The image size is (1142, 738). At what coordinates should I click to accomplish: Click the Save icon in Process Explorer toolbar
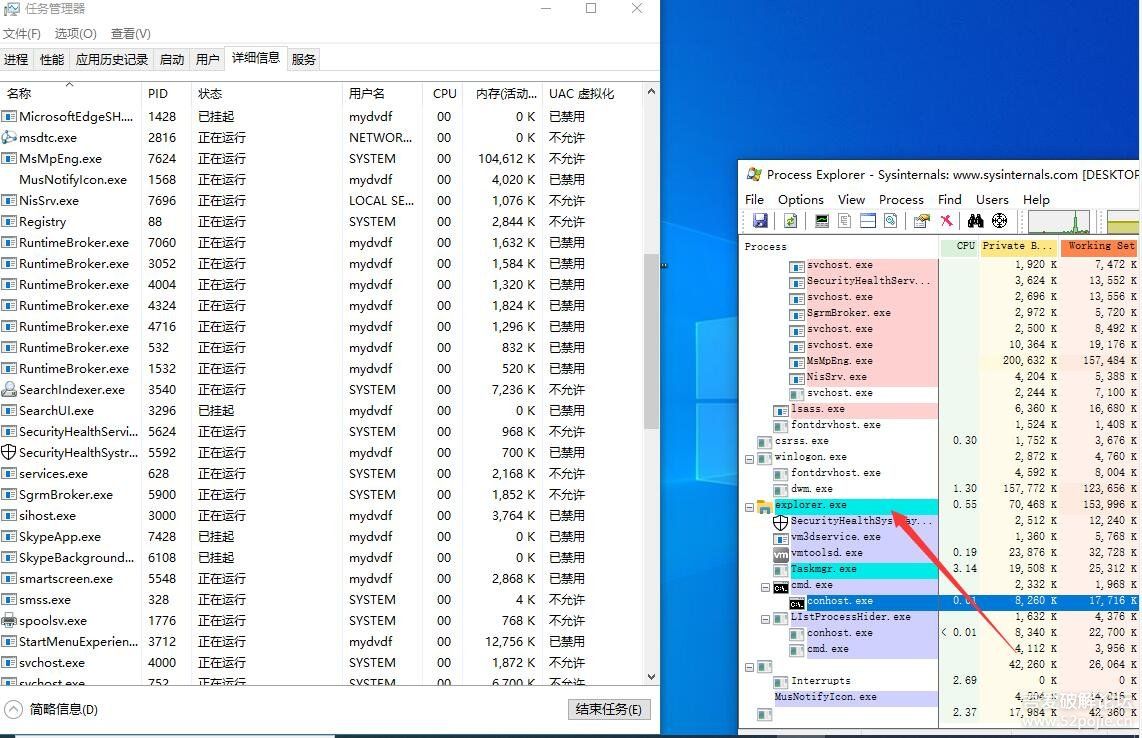[x=760, y=221]
